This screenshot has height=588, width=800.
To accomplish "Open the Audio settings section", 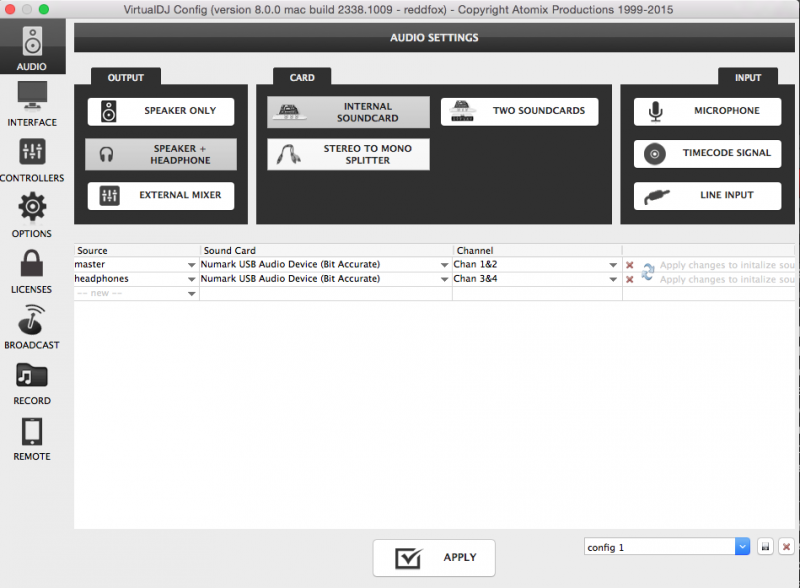I will point(32,47).
